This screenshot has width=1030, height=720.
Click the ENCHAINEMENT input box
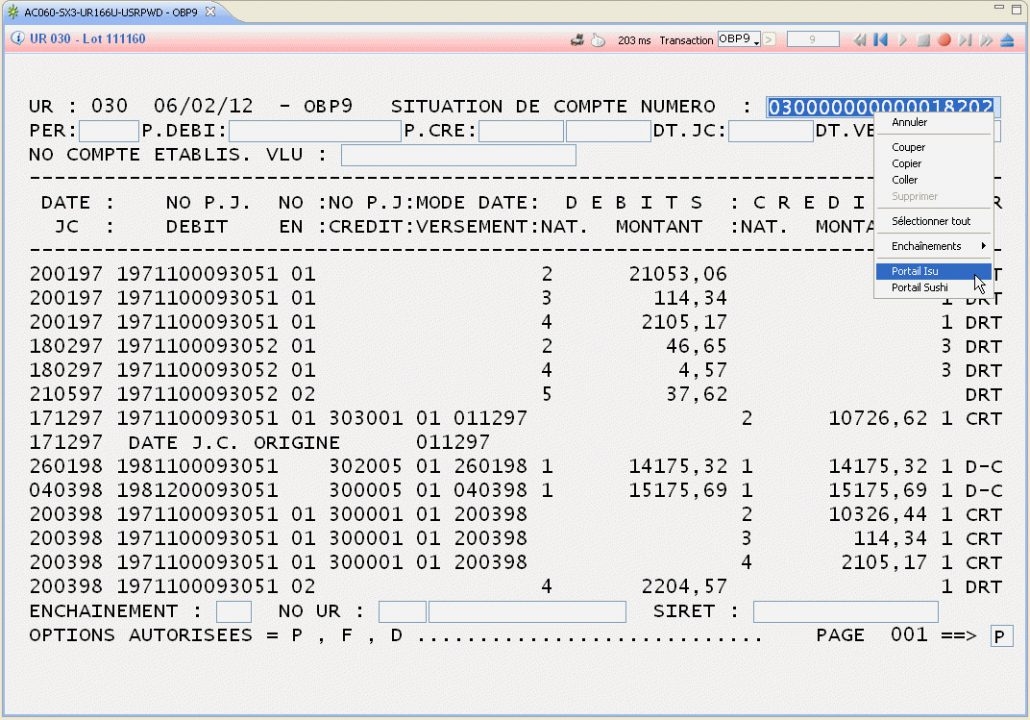[x=234, y=612]
